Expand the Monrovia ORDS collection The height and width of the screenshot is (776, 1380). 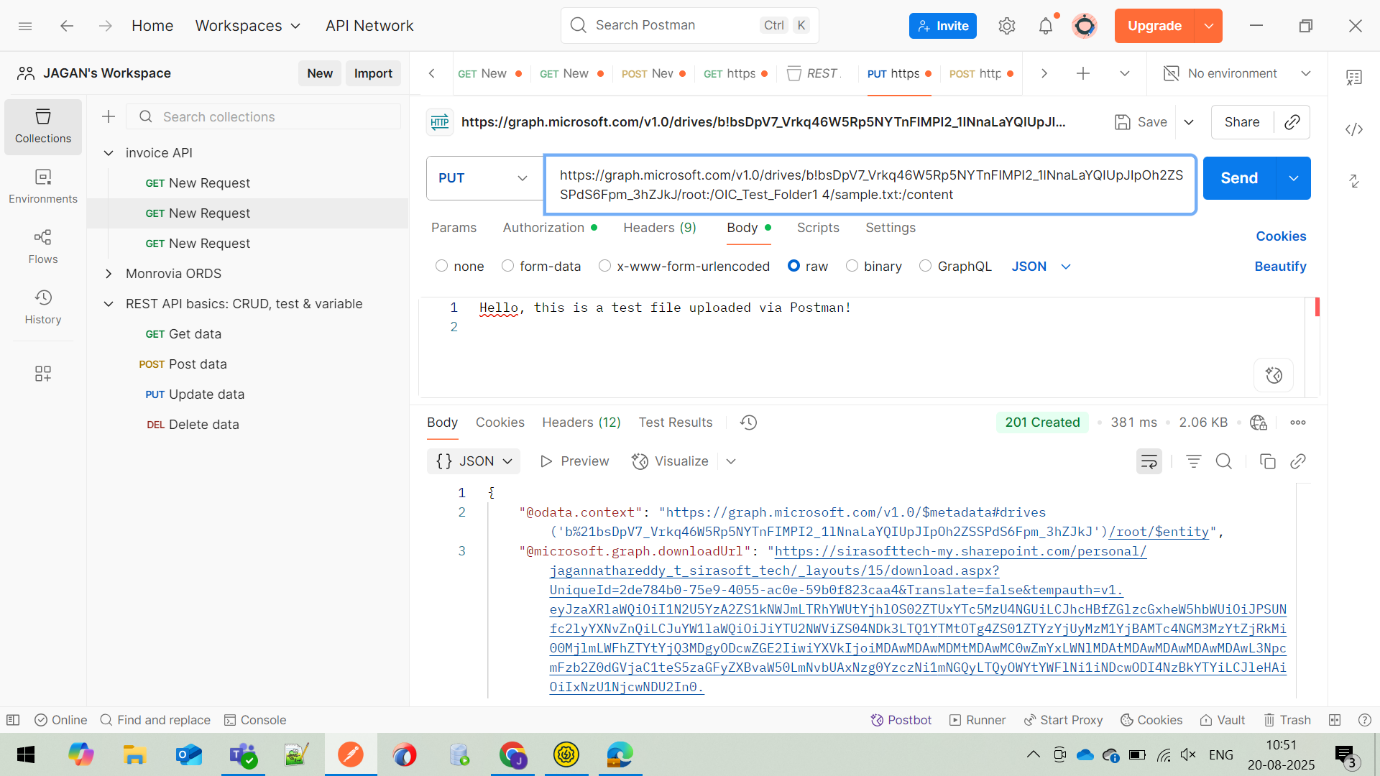(109, 273)
